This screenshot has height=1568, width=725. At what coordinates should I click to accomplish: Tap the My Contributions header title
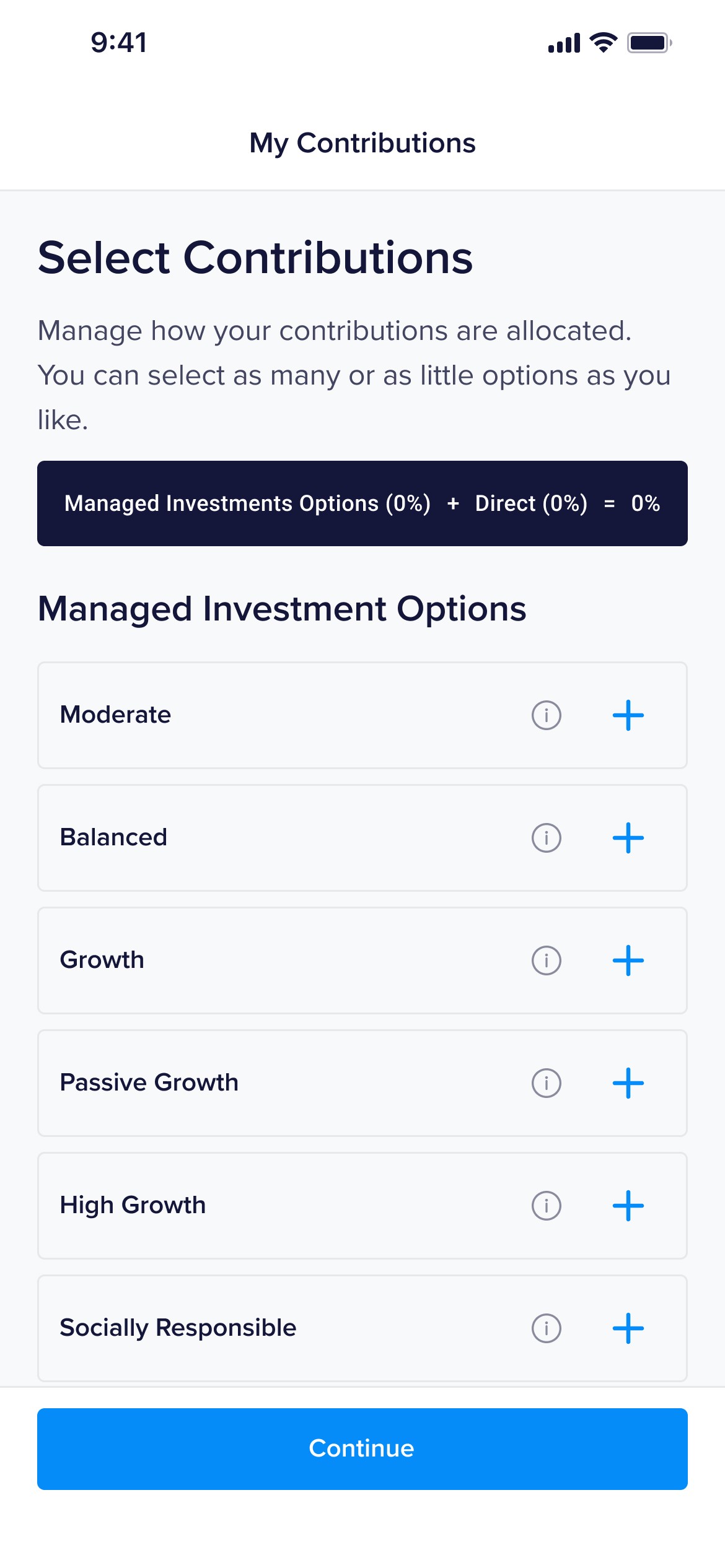(362, 143)
